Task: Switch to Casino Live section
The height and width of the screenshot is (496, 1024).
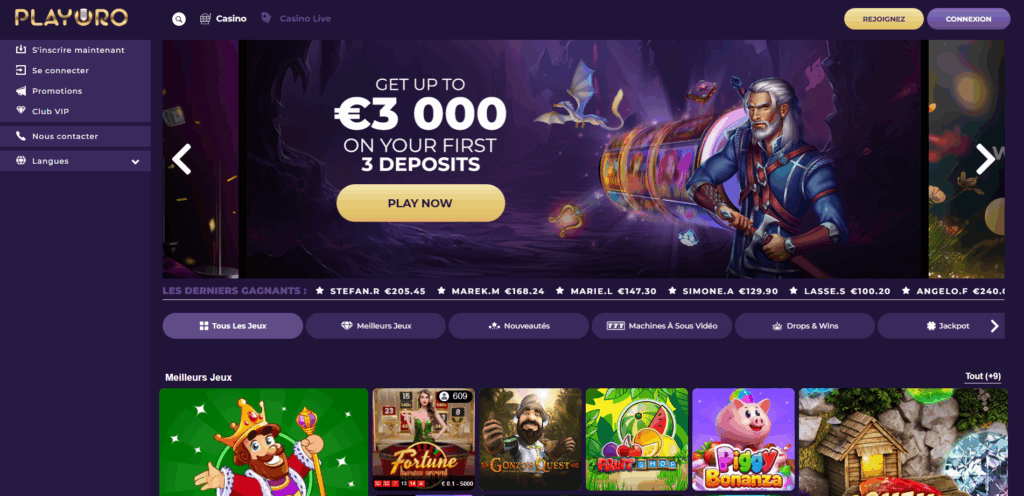Action: pyautogui.click(x=296, y=19)
